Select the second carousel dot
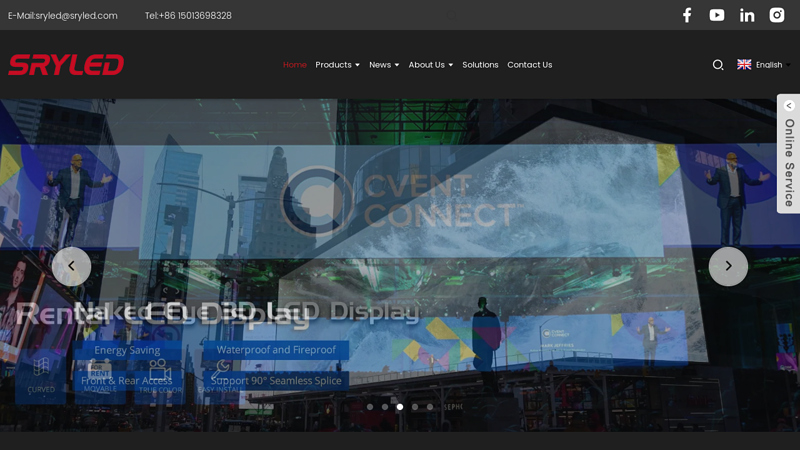800x450 pixels. pyautogui.click(x=385, y=407)
